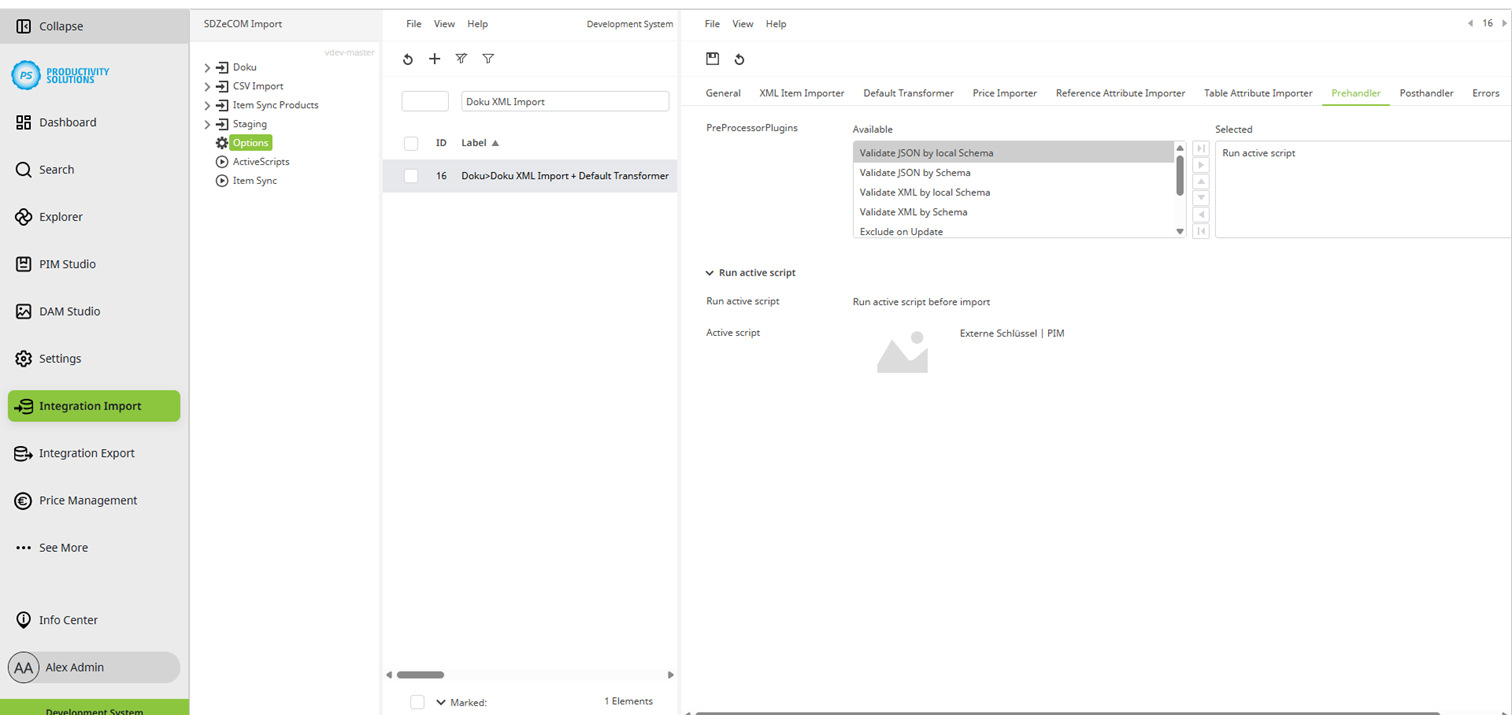Collapse the Run active script section
The height and width of the screenshot is (715, 1512).
click(x=709, y=272)
